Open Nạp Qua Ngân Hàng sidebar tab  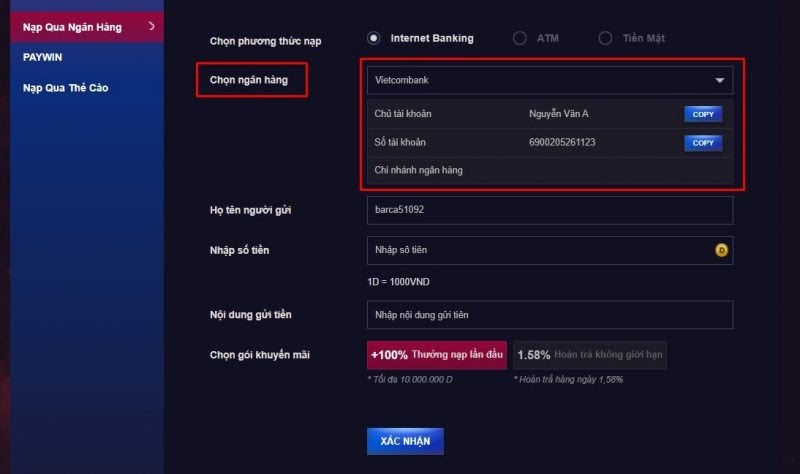72,27
